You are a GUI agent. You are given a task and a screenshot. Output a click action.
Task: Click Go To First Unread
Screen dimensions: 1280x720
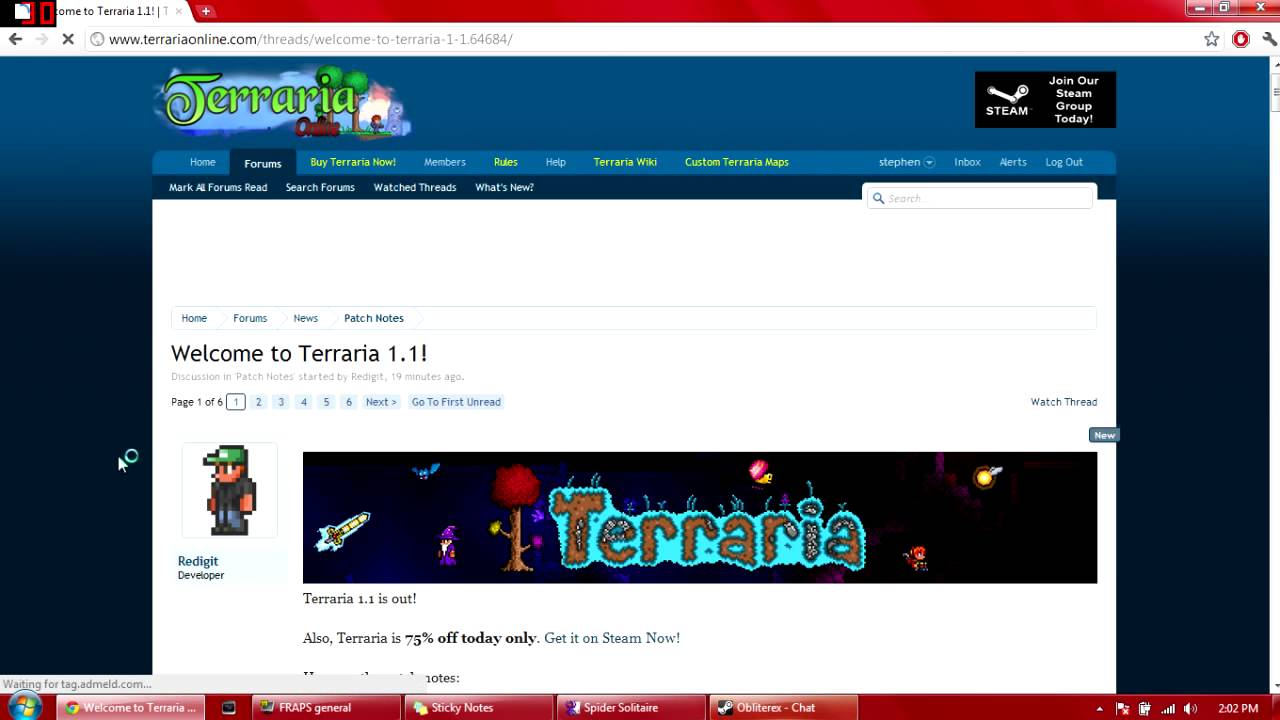coord(456,402)
